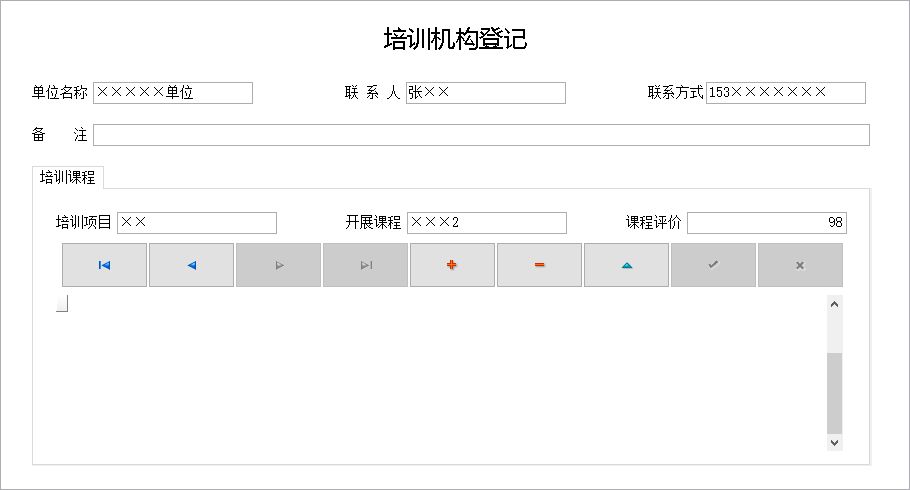Click the 联系方式 label
910x490 pixels.
(x=676, y=92)
